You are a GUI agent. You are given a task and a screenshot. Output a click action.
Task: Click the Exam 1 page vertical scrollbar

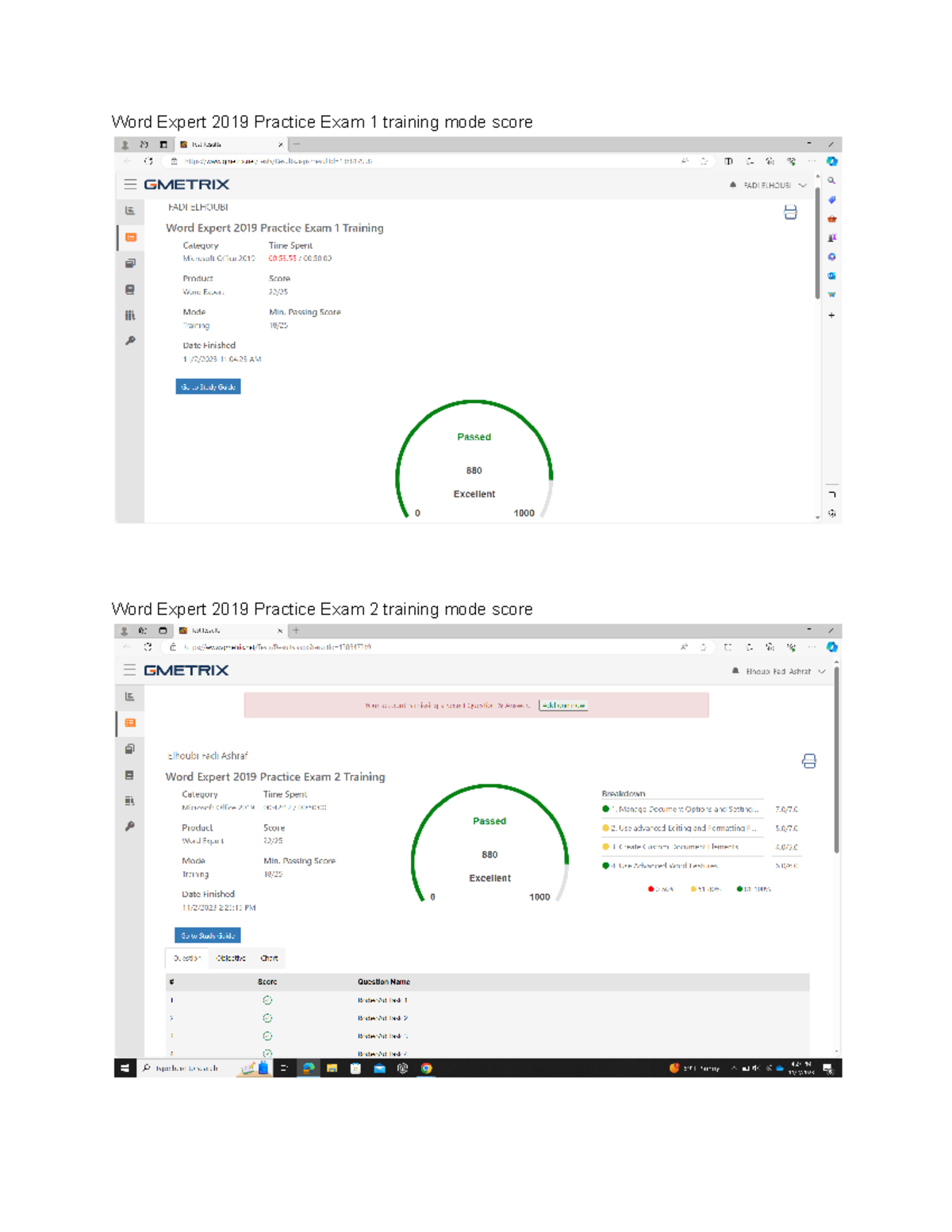click(817, 254)
